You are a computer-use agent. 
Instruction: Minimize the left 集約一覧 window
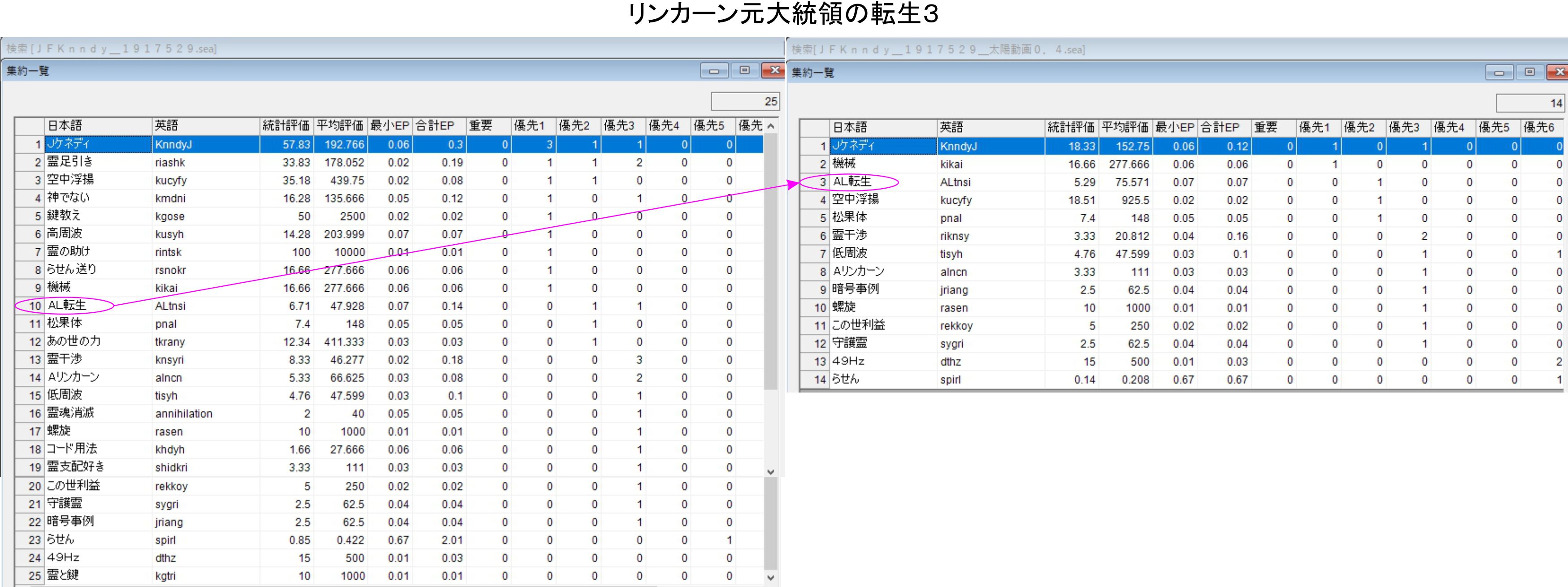pos(714,70)
